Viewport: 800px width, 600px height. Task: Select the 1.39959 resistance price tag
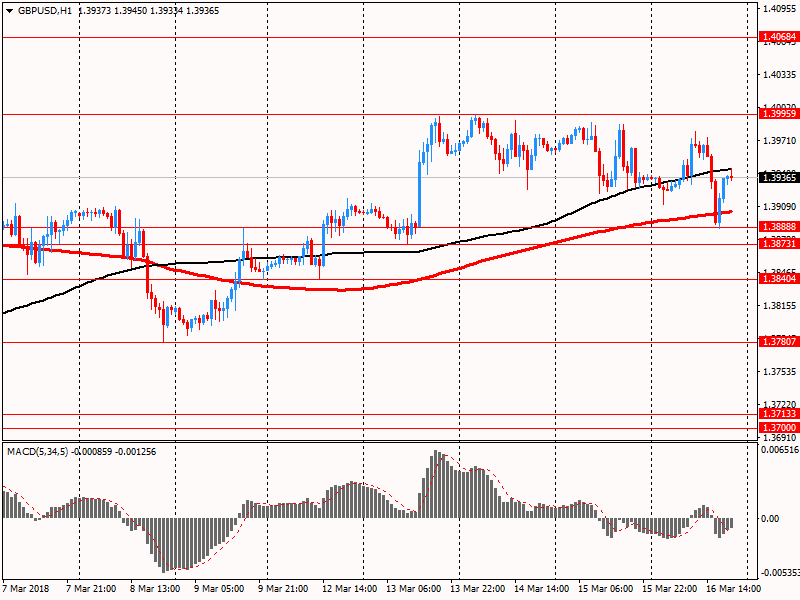click(x=778, y=114)
